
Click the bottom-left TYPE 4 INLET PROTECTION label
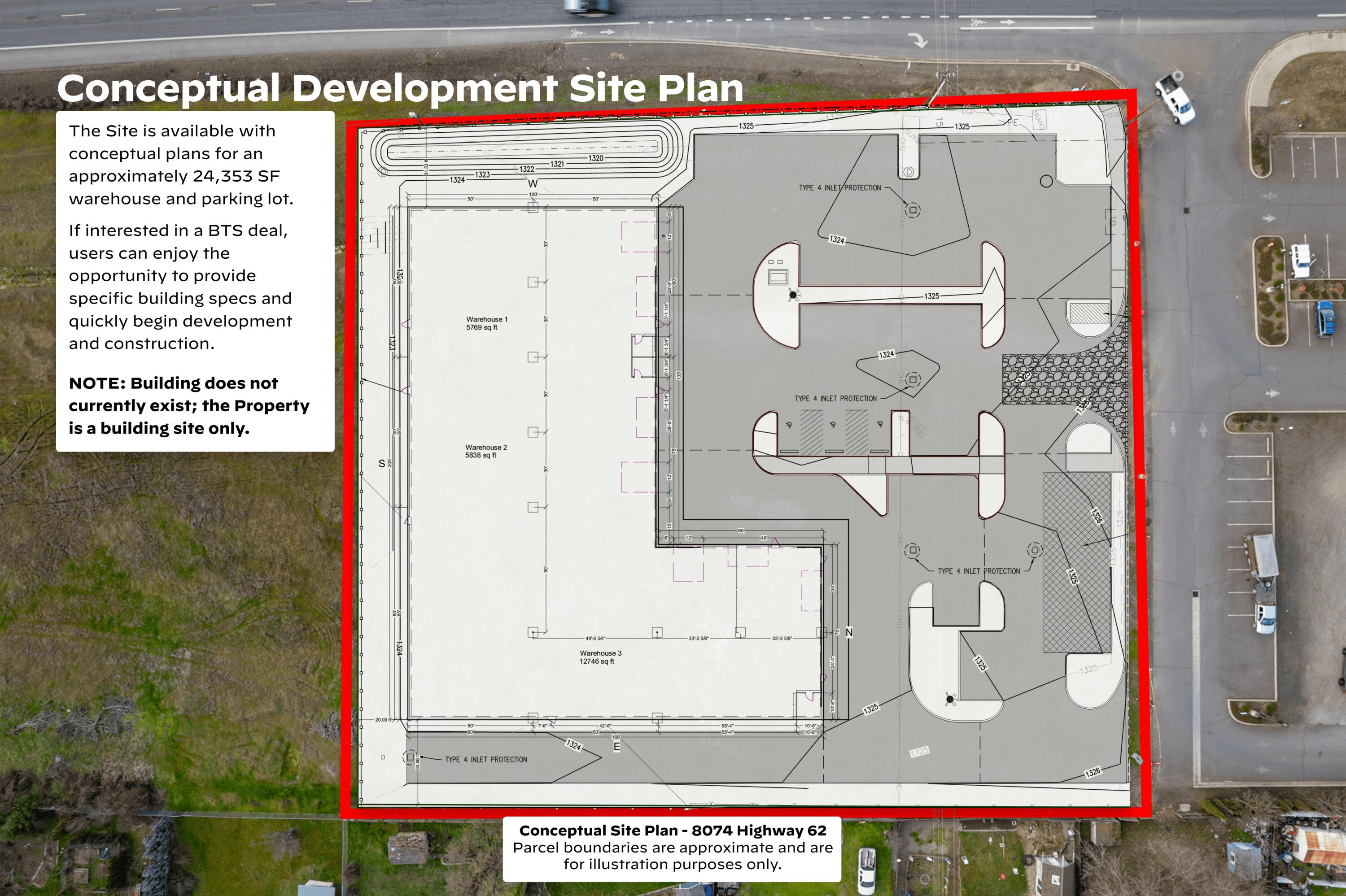point(486,759)
